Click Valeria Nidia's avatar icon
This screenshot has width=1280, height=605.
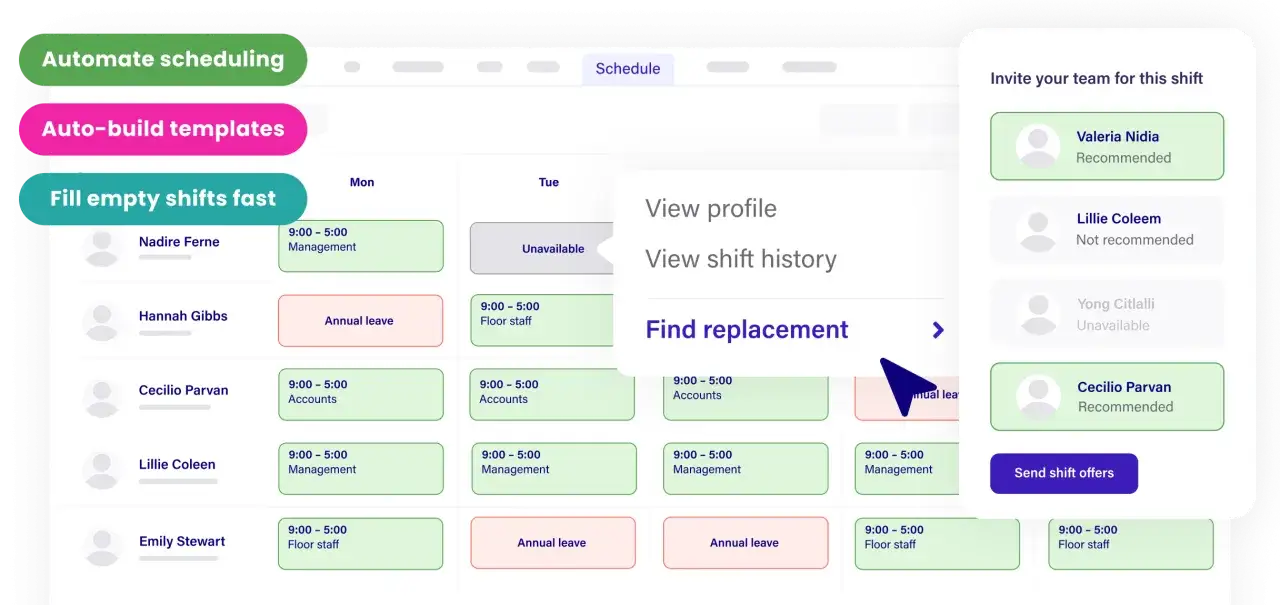pos(1038,146)
